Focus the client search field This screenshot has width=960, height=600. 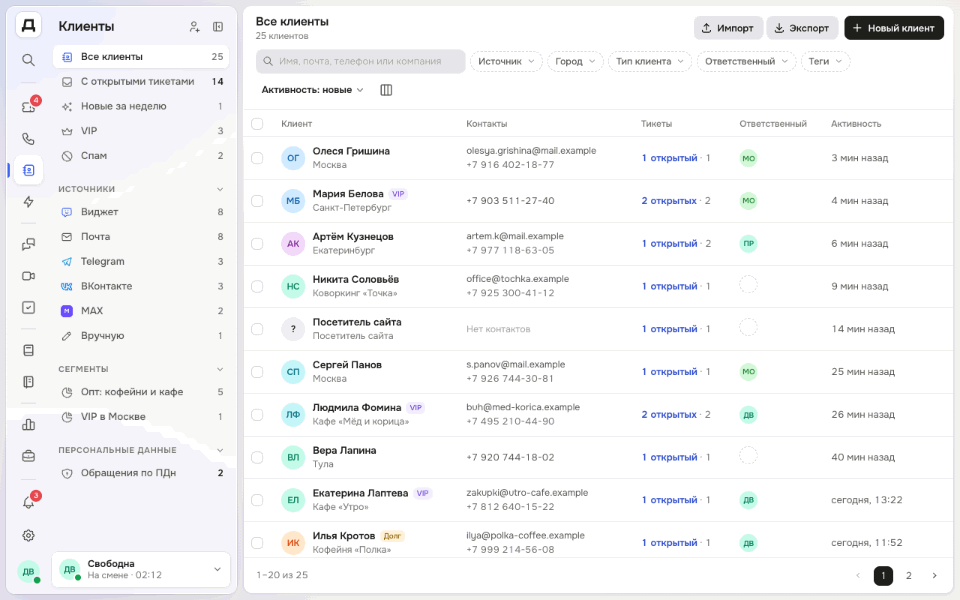[361, 61]
